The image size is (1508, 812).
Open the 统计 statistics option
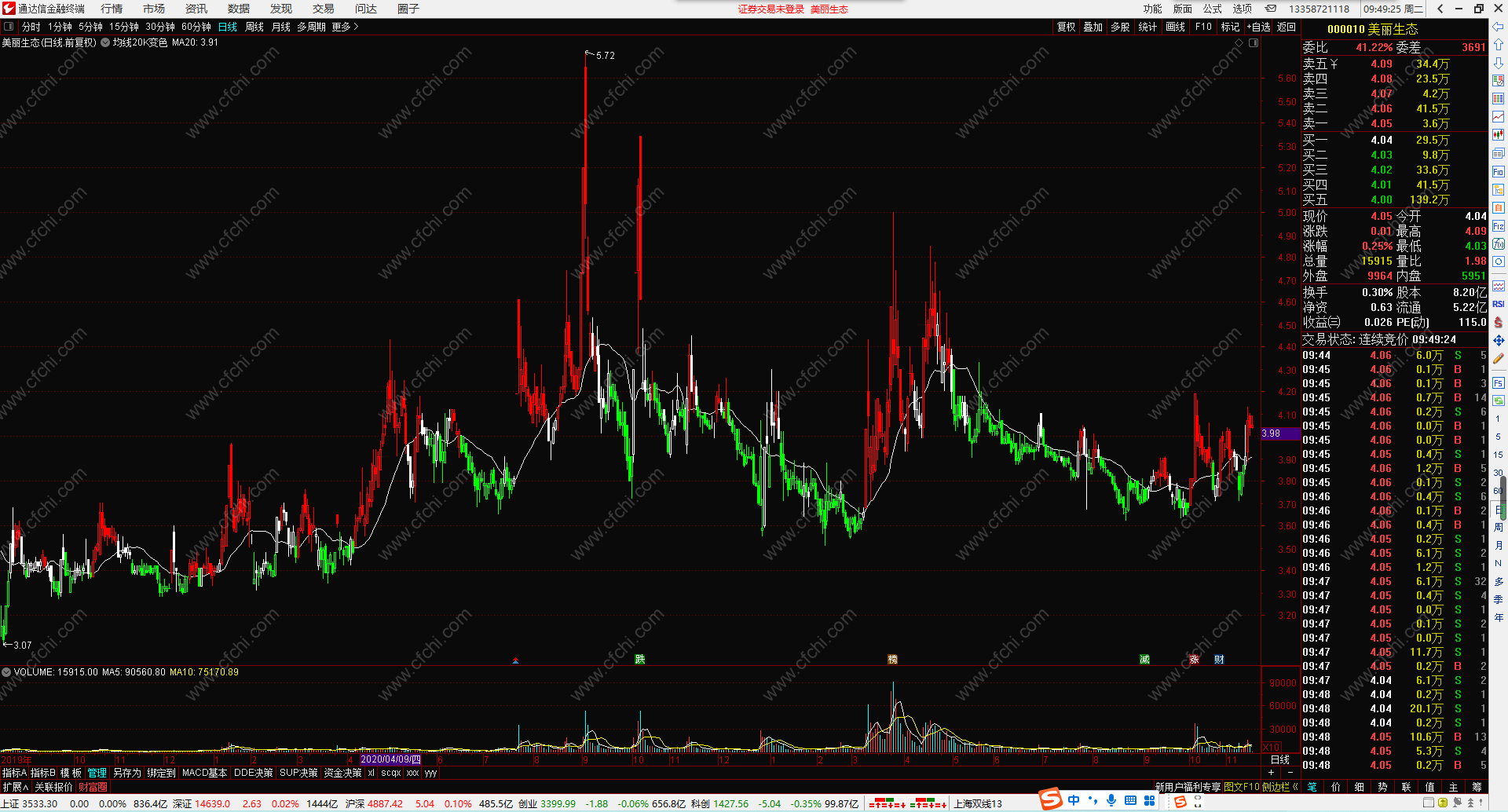pyautogui.click(x=1147, y=27)
